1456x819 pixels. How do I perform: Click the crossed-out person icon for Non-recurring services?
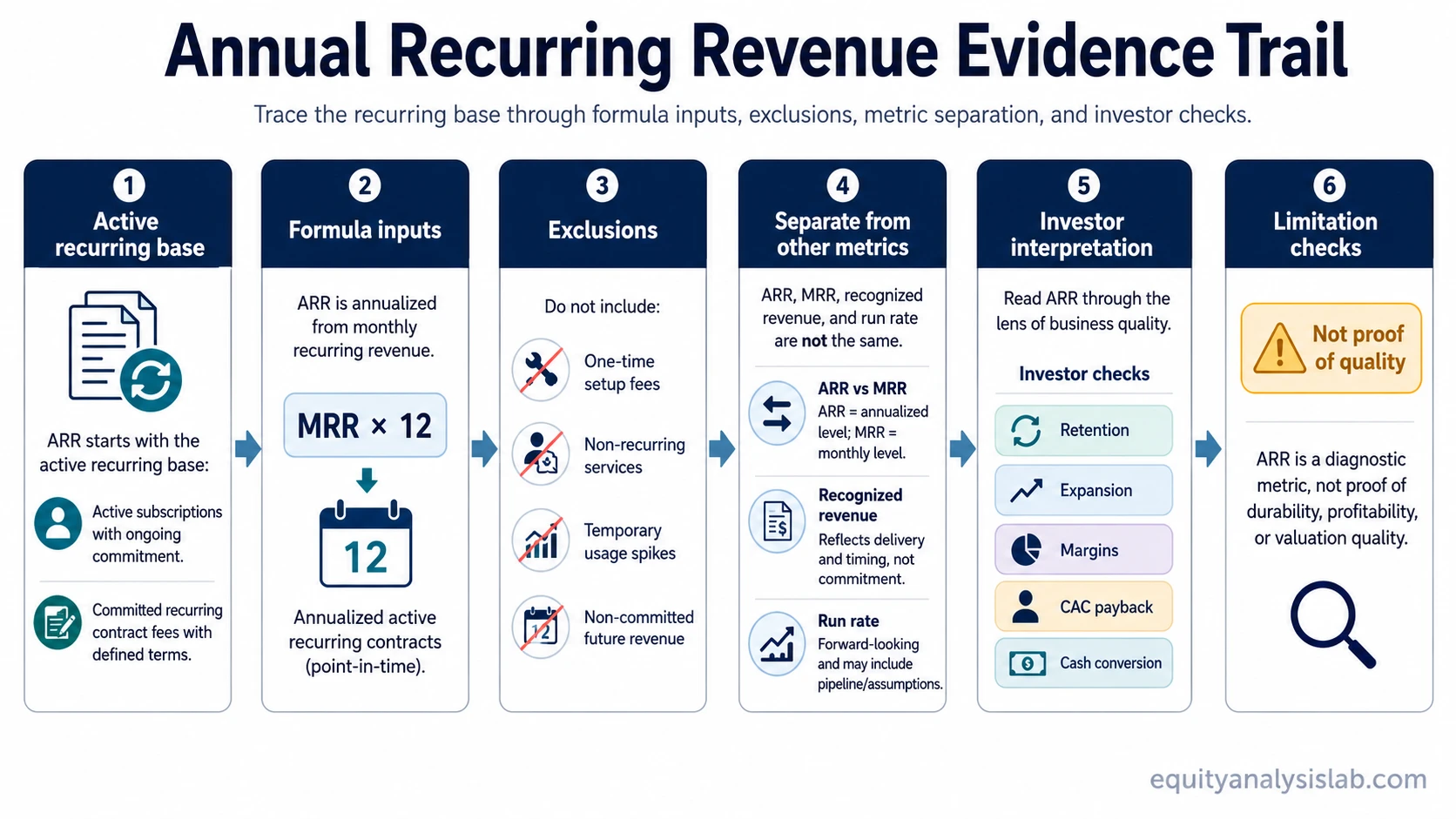[541, 453]
